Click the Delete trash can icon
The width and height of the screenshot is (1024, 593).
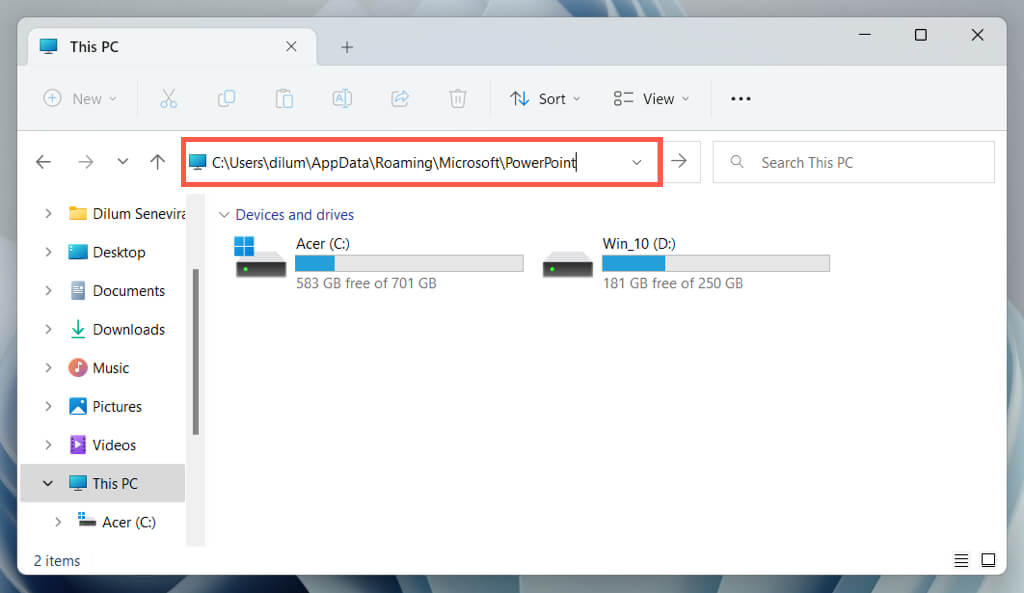point(457,99)
